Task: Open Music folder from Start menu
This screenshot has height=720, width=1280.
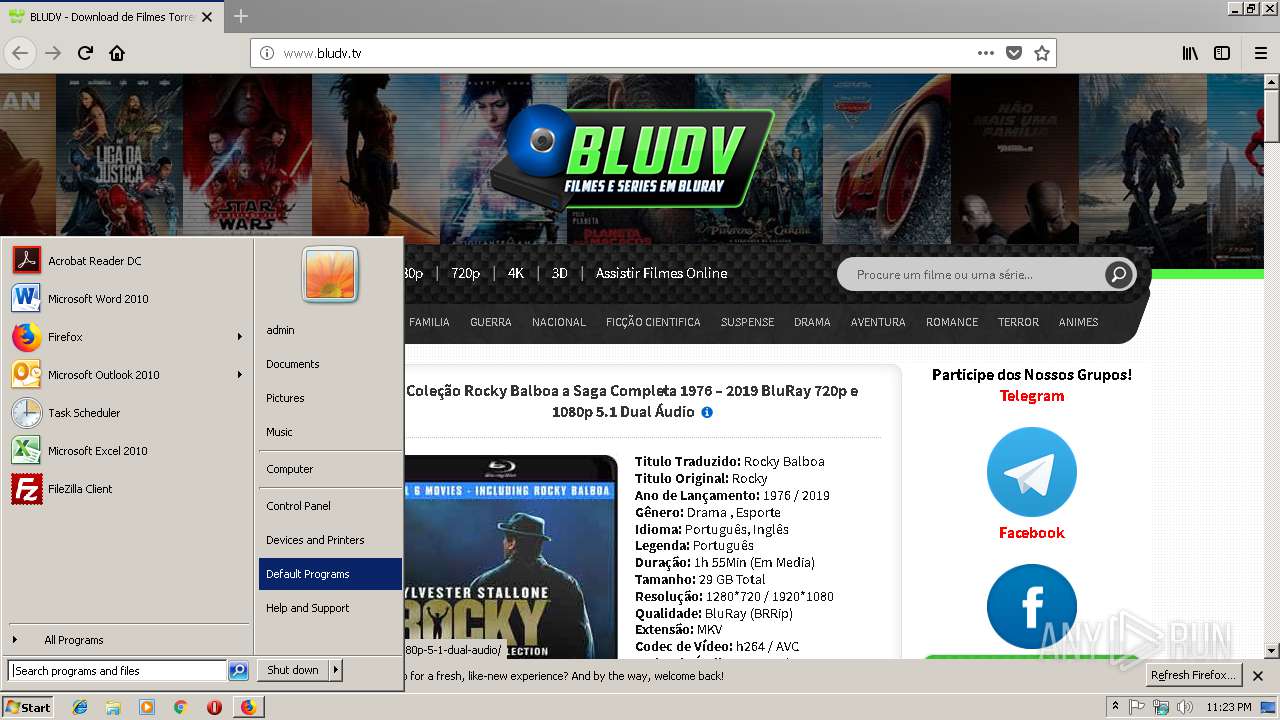Action: (x=330, y=432)
